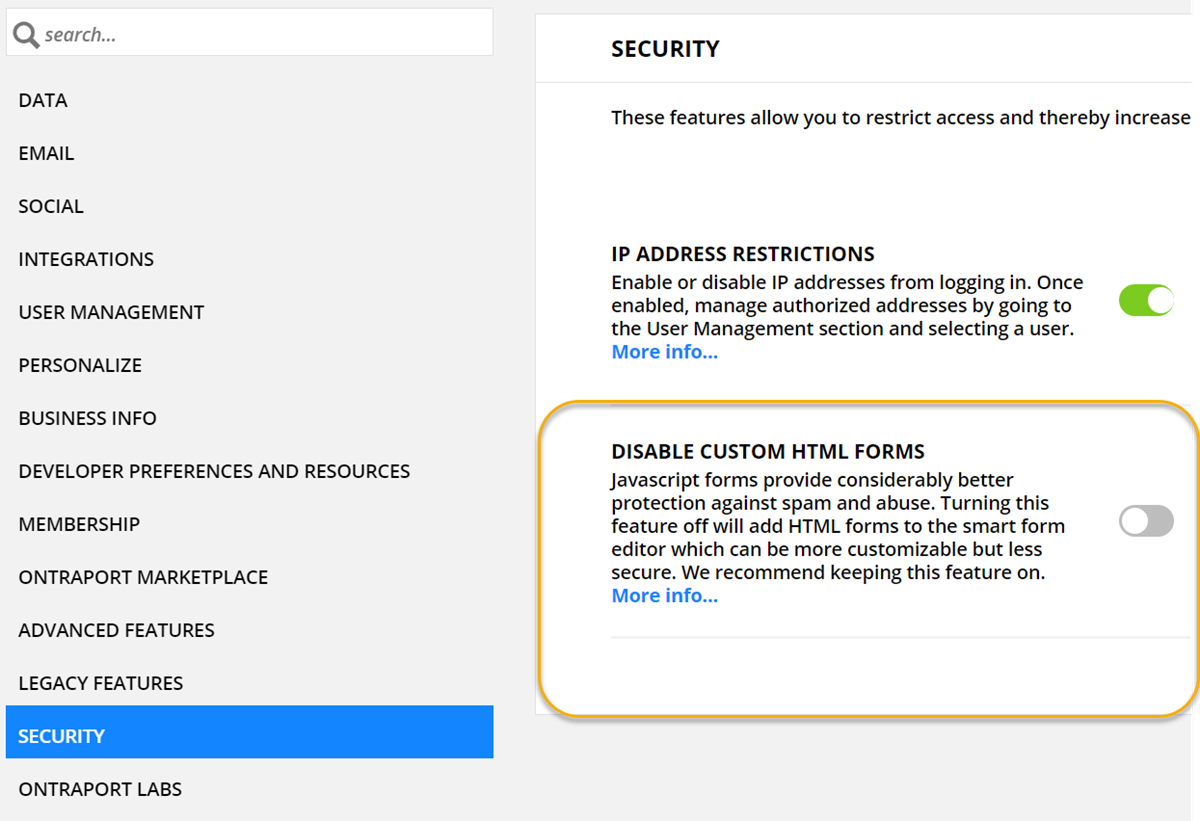Enable Disable Custom HTML Forms switch
The width and height of the screenshot is (1200, 821).
(x=1146, y=521)
